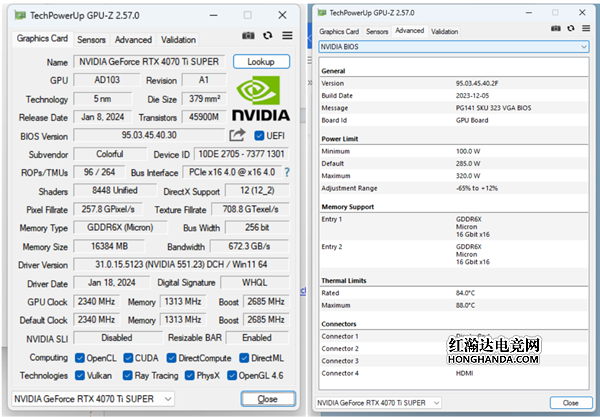Take a screenshot with the camera icon in the left GPU-Z window
Screen dimensions: 600x417
[248, 36]
